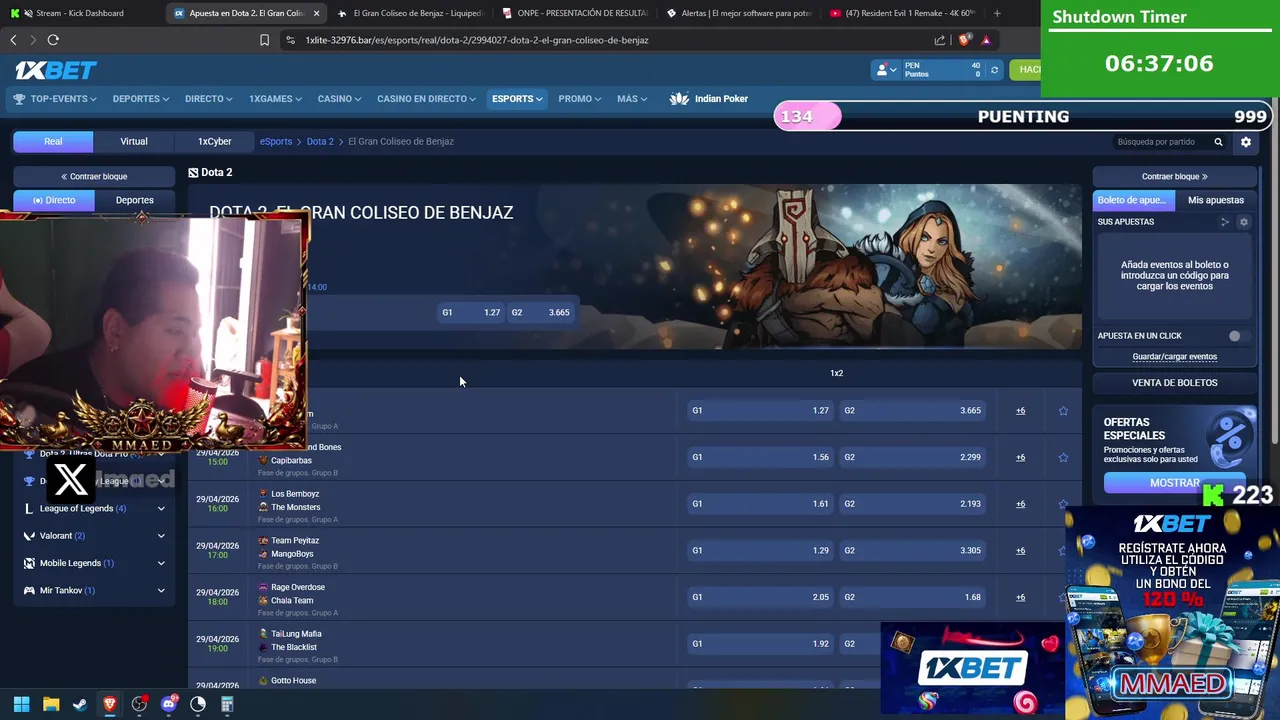Expand the Mobile Legends list chevron
This screenshot has height=720, width=1280.
[x=161, y=563]
